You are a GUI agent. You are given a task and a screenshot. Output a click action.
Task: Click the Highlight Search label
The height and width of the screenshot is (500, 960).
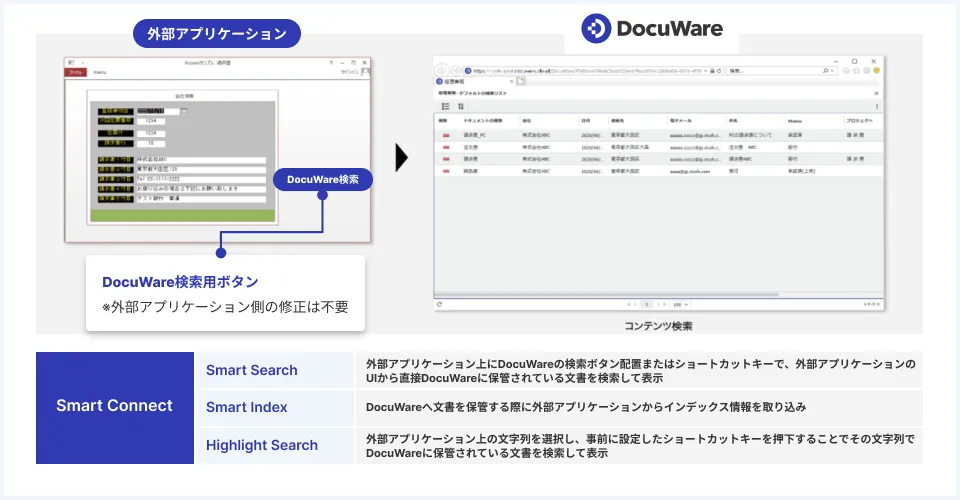click(x=261, y=445)
